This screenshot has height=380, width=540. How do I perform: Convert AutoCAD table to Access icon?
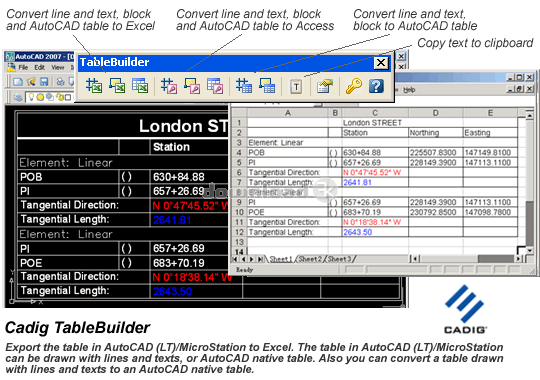click(215, 86)
